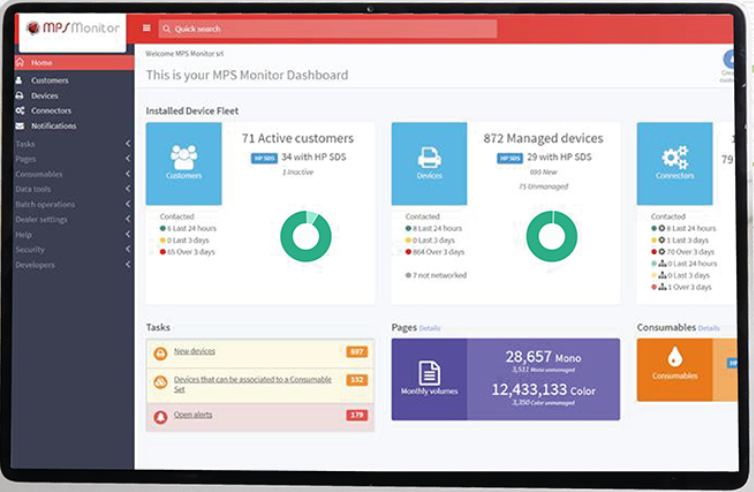The height and width of the screenshot is (492, 754).
Task: Expand the Batch operations chevron
Action: (x=127, y=204)
